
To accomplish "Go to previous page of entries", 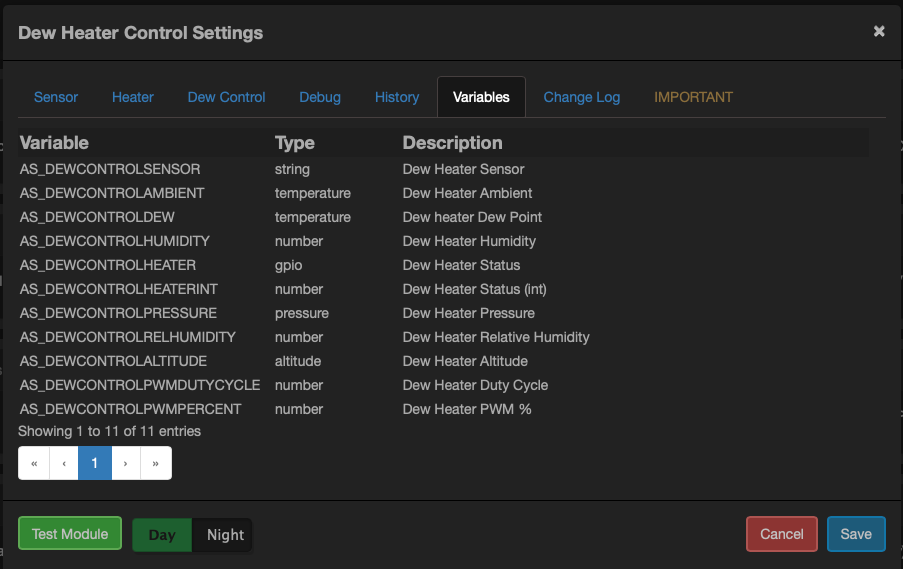I will tap(64, 463).
